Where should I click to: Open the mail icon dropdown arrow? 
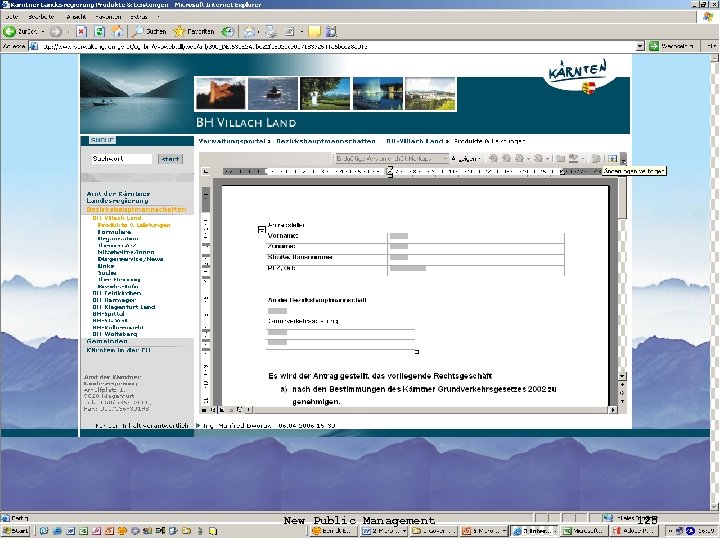(259, 32)
